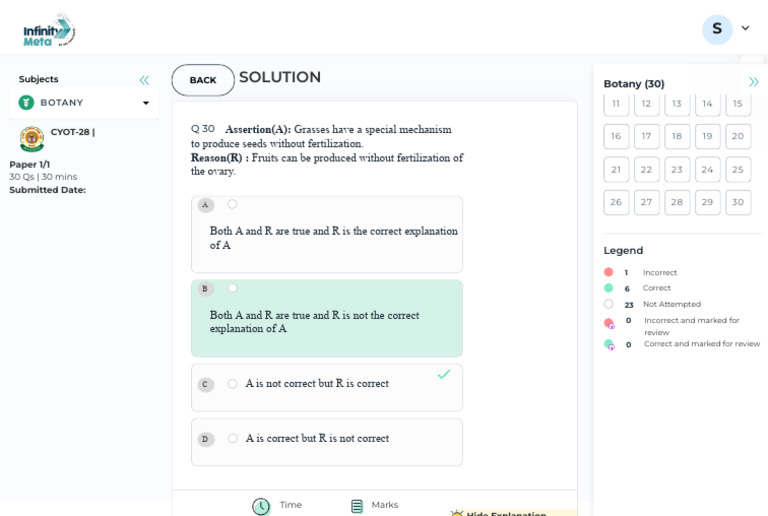This screenshot has width=768, height=516.
Task: Jump to question 27
Action: click(647, 202)
